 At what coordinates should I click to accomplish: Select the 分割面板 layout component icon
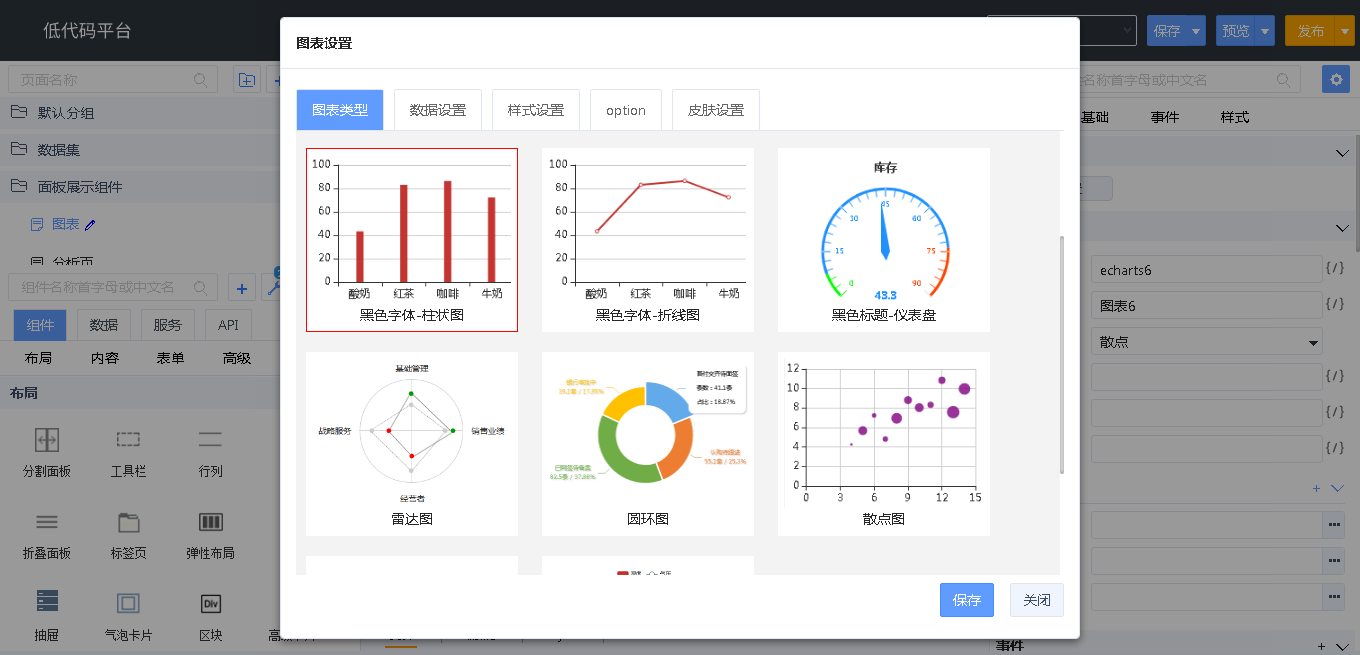click(x=47, y=439)
